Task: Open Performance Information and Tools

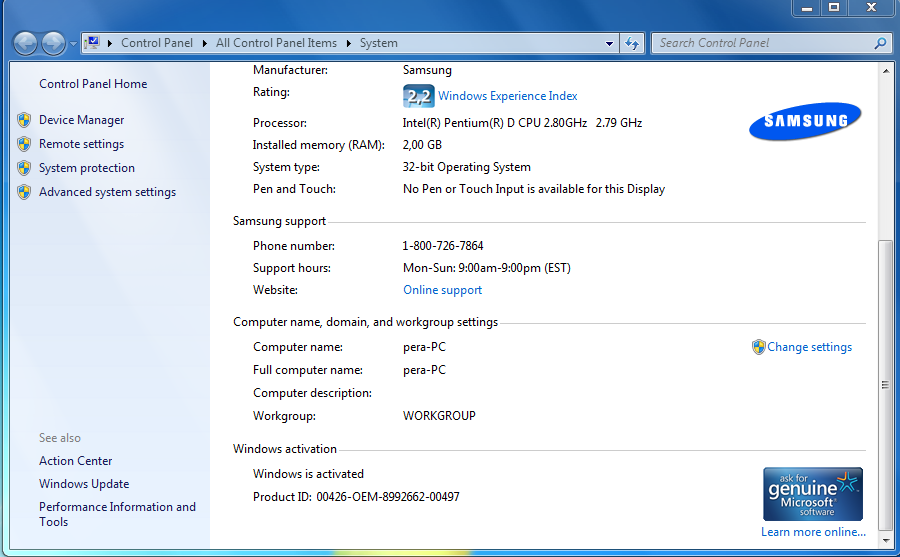Action: coord(117,515)
